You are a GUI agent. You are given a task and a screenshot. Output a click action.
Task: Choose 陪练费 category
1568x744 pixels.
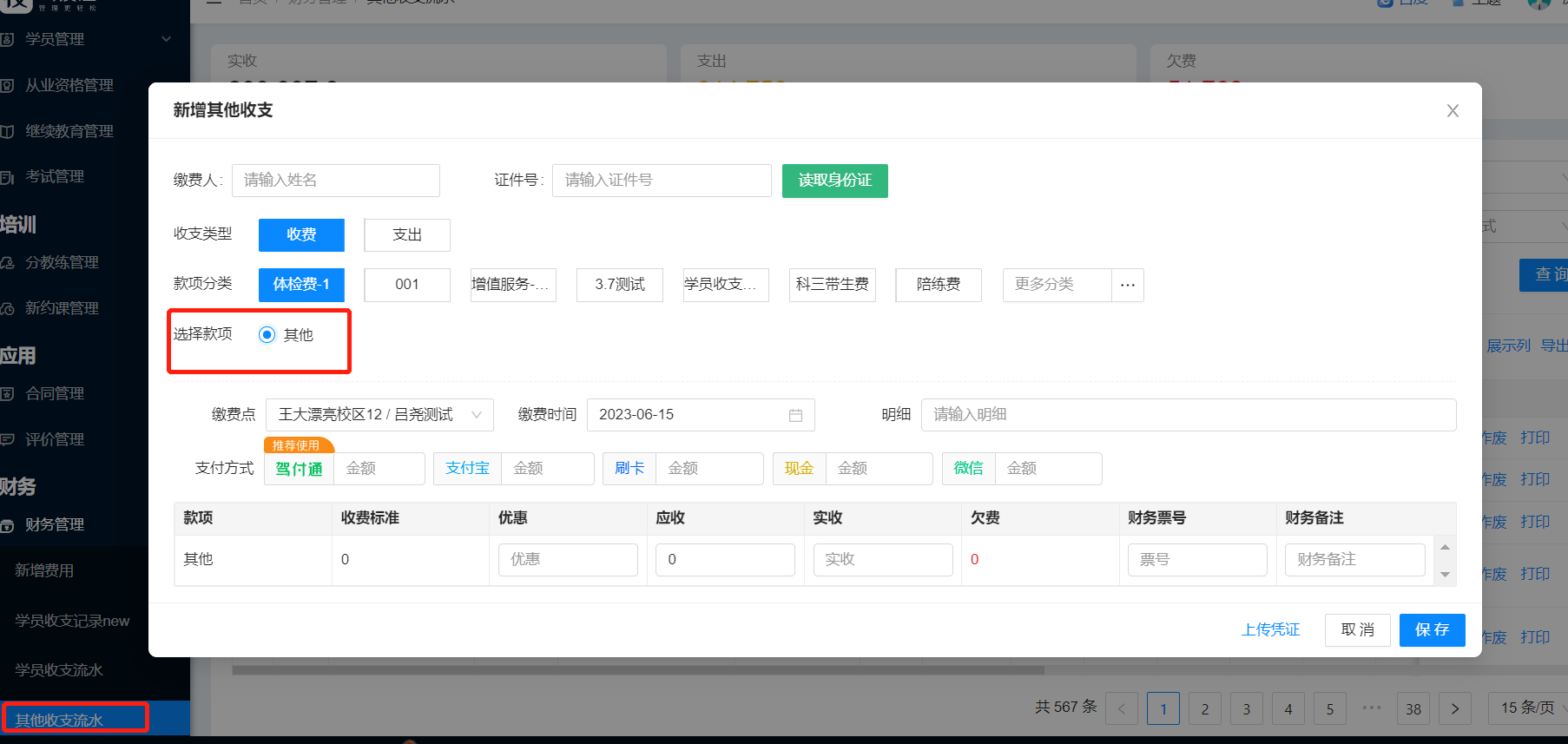click(939, 285)
